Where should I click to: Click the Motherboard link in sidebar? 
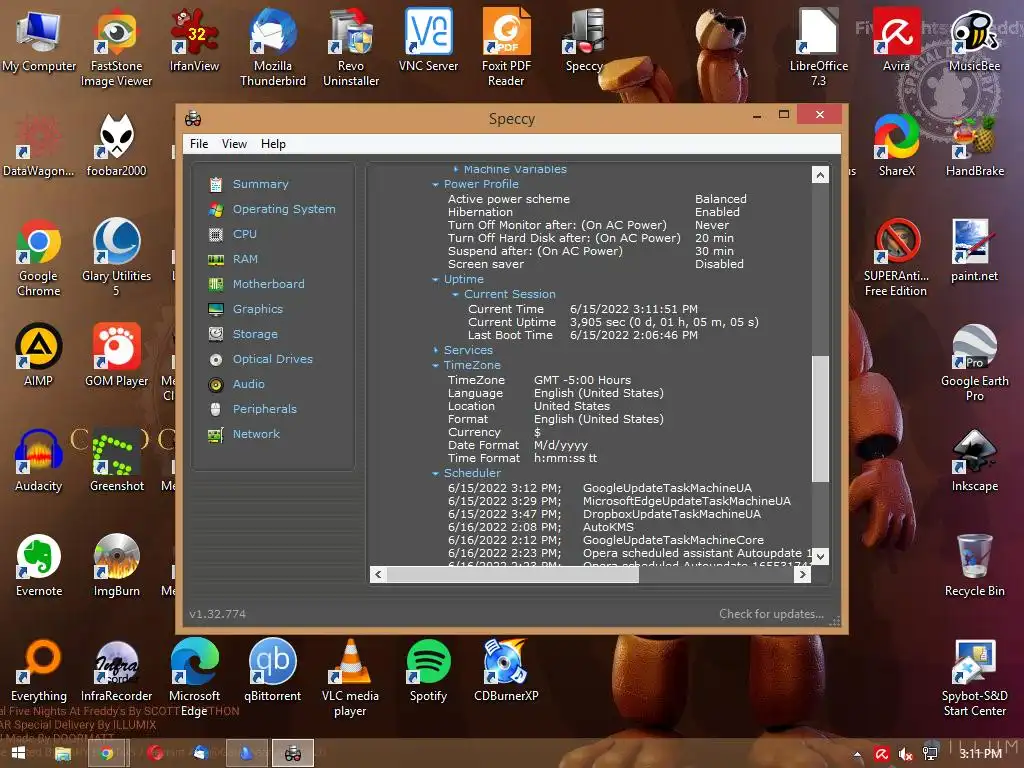[268, 284]
